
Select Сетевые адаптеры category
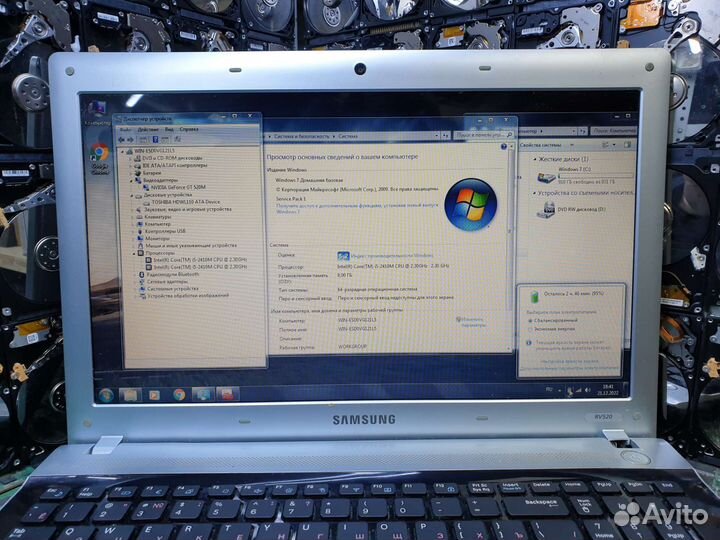[x=163, y=281]
